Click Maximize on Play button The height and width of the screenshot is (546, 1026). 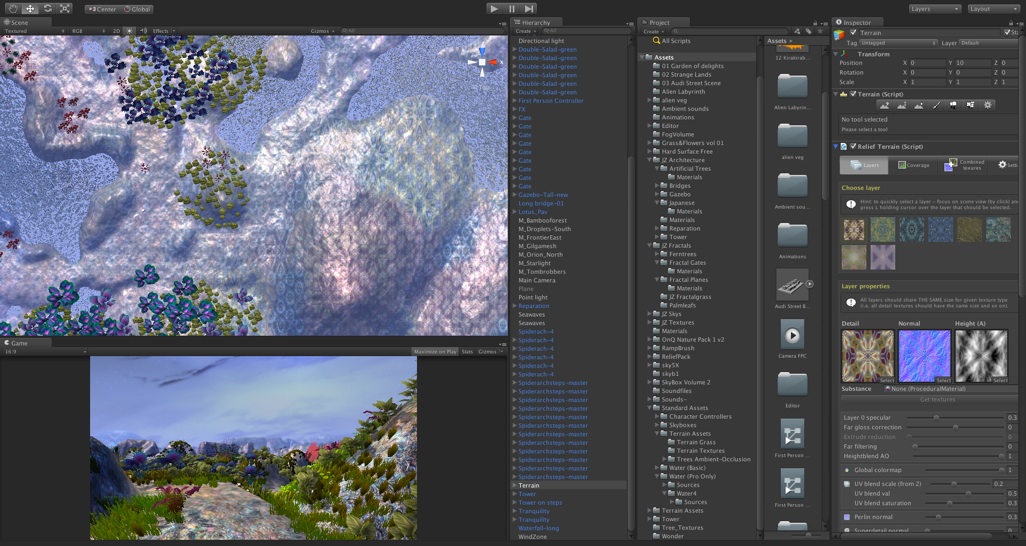point(435,352)
